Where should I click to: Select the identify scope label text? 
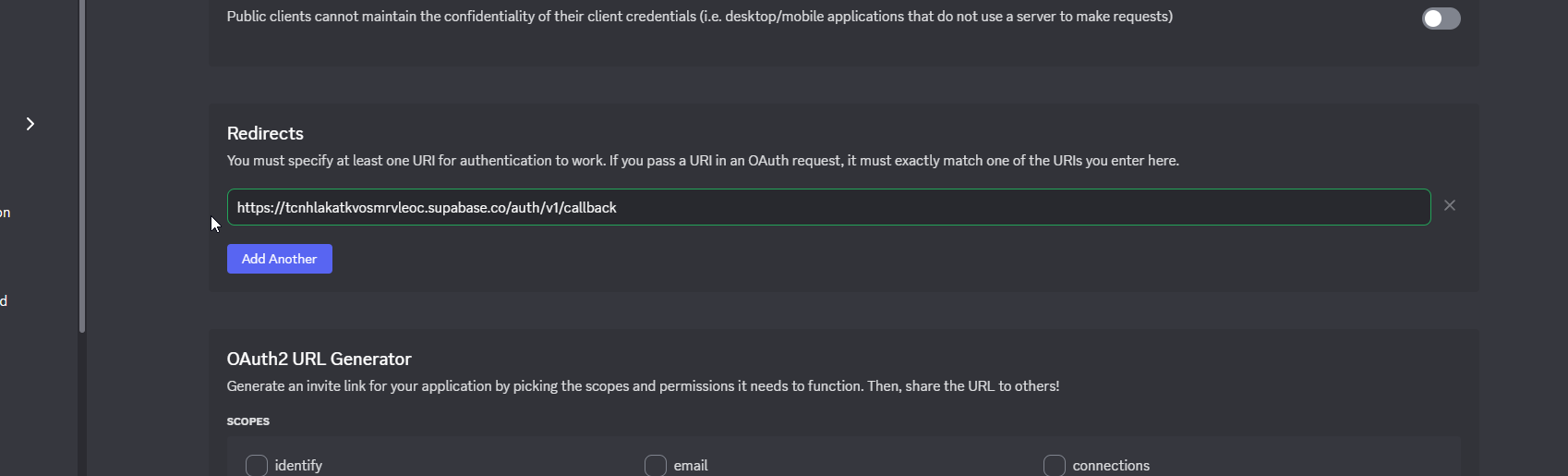pyautogui.click(x=298, y=466)
